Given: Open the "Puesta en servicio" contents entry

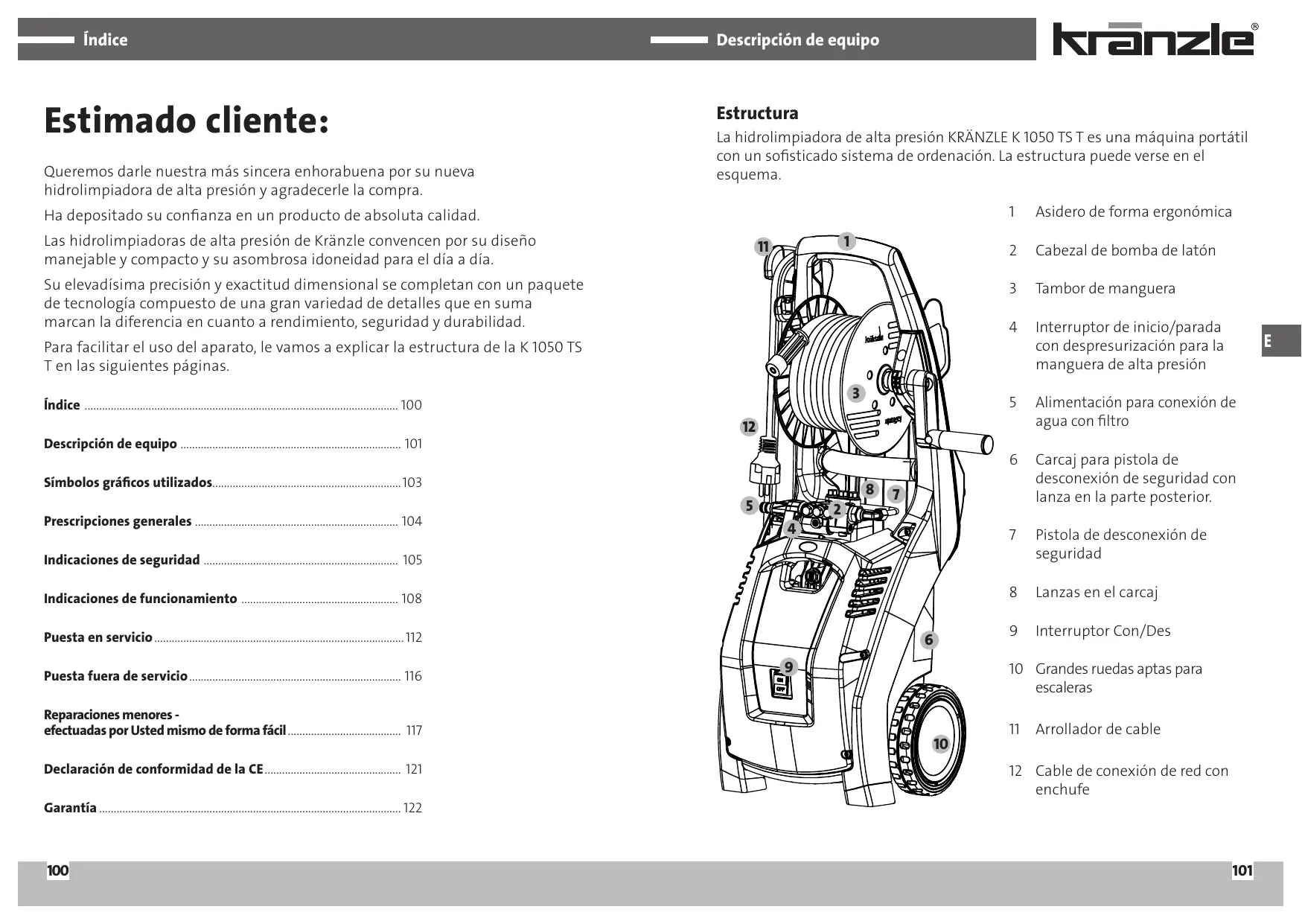Looking at the screenshot, I should [x=98, y=637].
